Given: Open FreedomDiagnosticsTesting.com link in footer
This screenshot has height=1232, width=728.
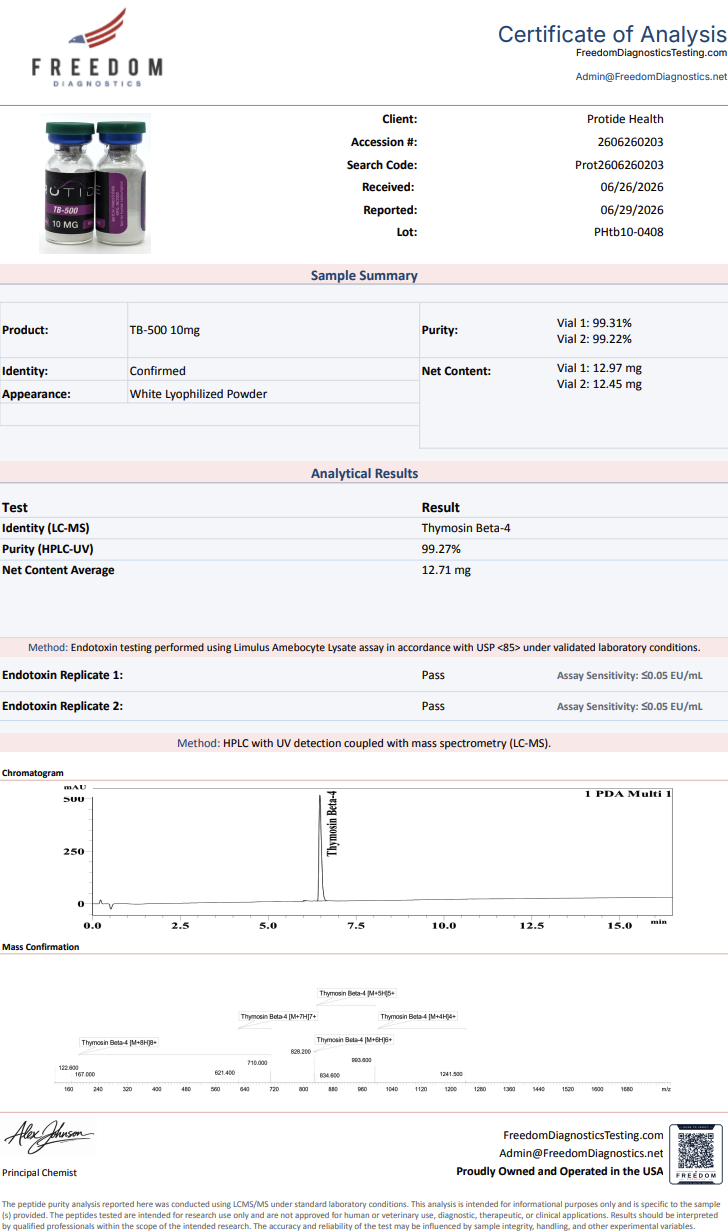Looking at the screenshot, I should 583,1135.
